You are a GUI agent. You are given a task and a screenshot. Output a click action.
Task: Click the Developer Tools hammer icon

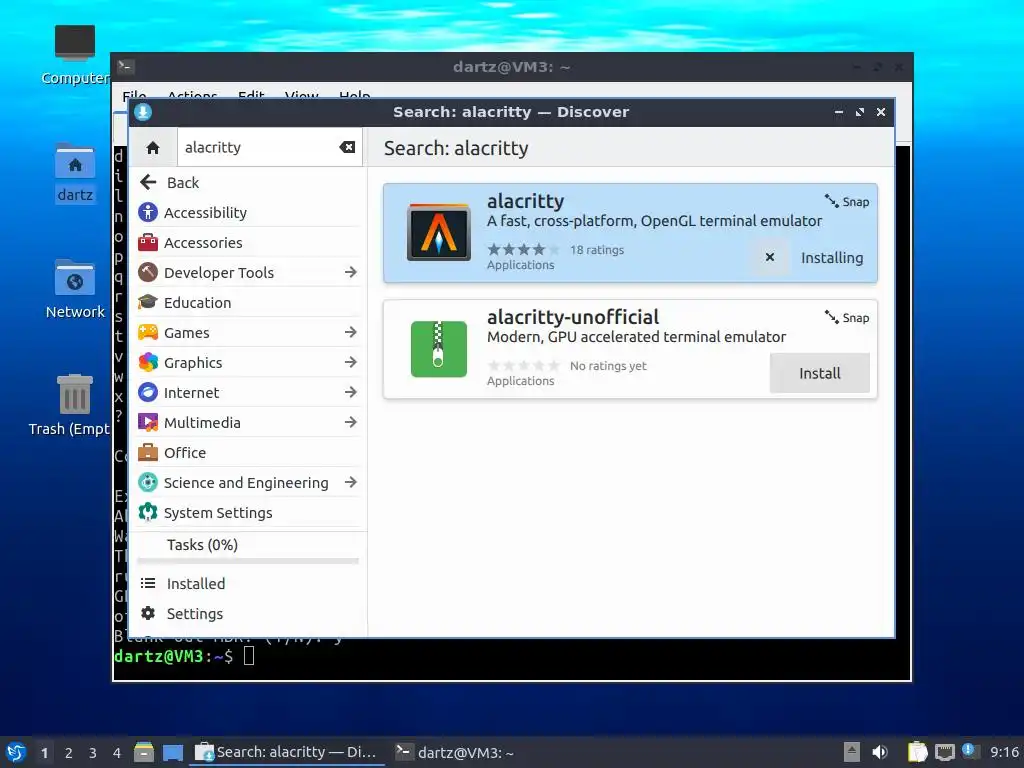point(148,272)
